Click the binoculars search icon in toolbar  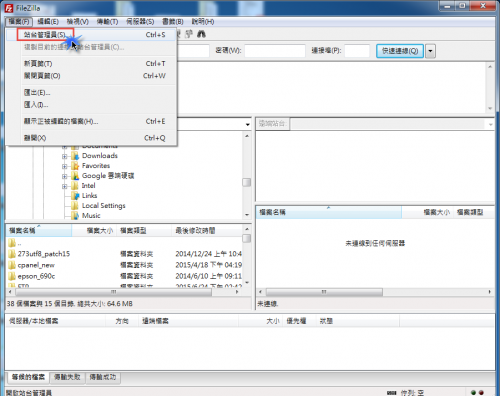coord(201,34)
